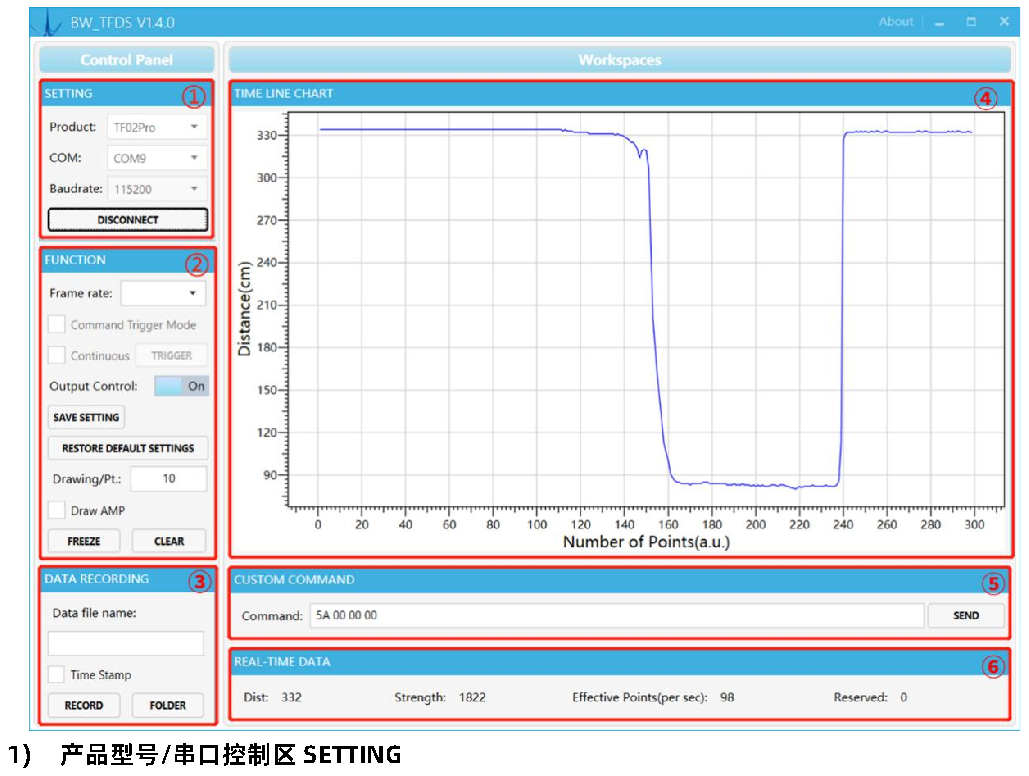Select the Workspaces header tab
The height and width of the screenshot is (776, 1029).
point(620,60)
